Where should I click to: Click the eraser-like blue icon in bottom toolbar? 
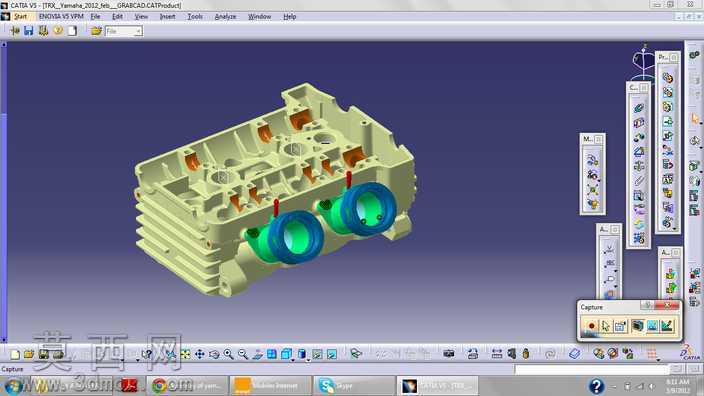click(x=575, y=354)
